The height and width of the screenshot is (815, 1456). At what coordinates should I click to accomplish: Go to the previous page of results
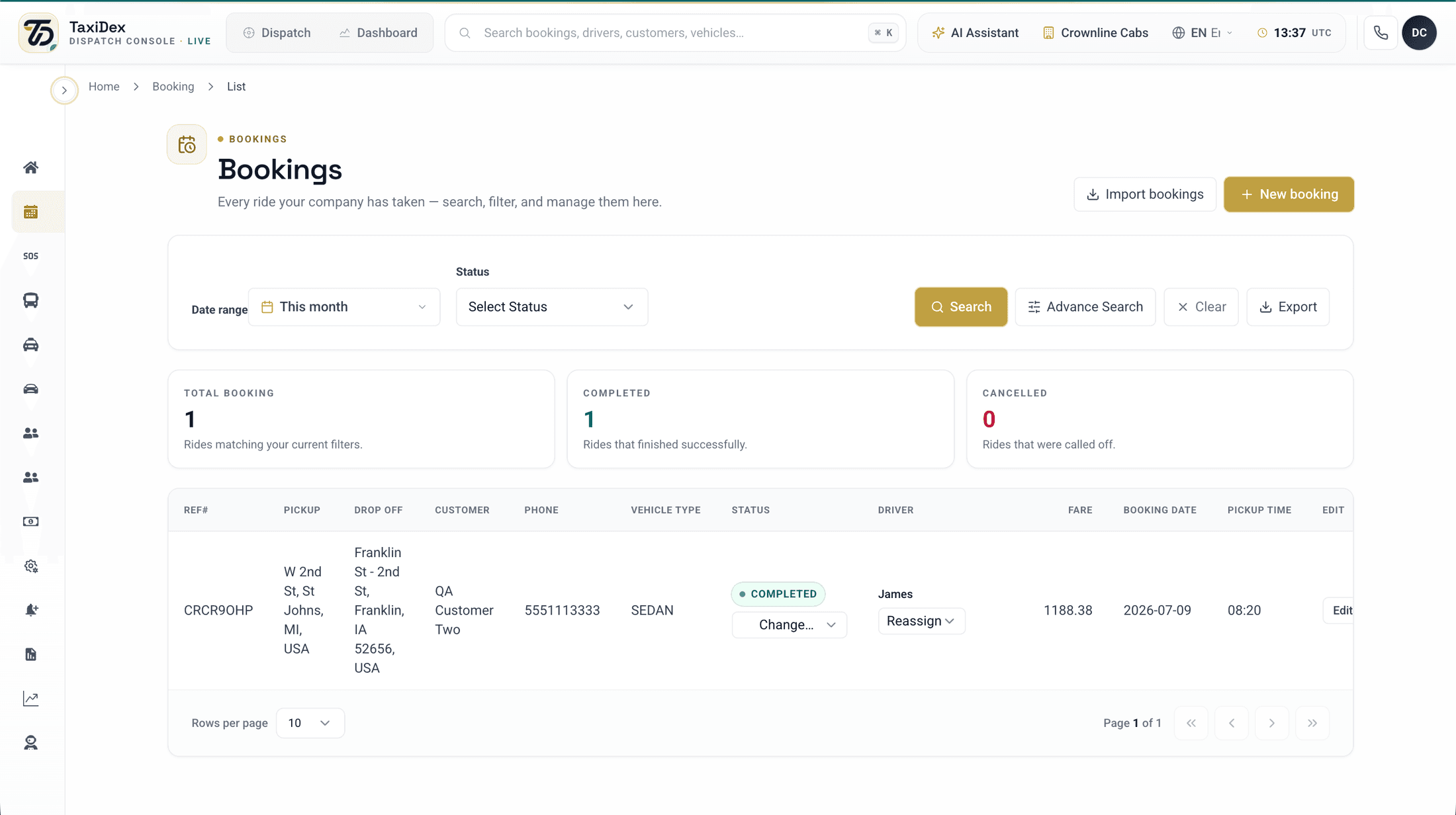[x=1231, y=723]
